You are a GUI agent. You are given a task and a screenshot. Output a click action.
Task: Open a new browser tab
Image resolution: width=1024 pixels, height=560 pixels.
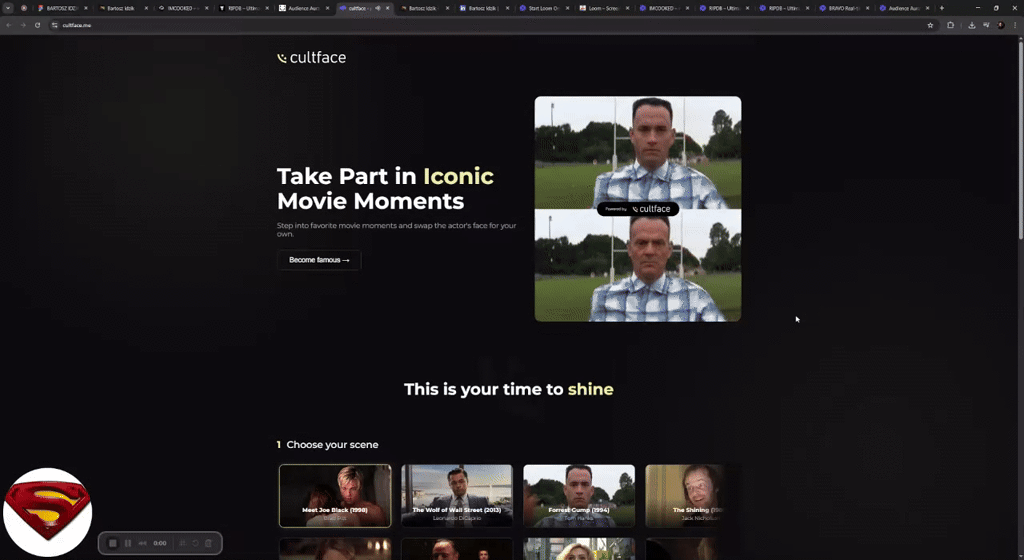pyautogui.click(x=941, y=8)
